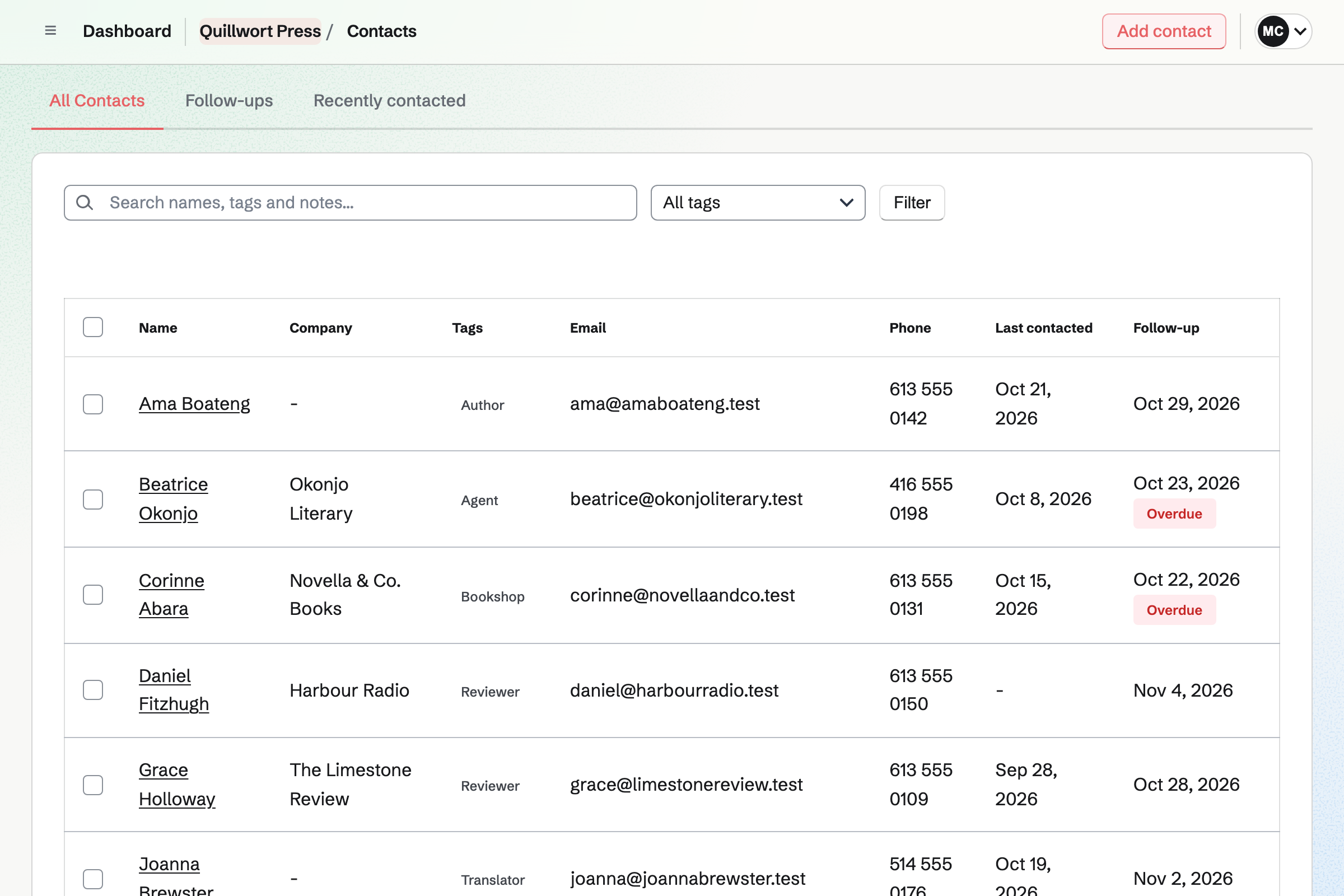This screenshot has width=1344, height=896.
Task: Click Harbour Radio company cell
Action: coord(349,690)
